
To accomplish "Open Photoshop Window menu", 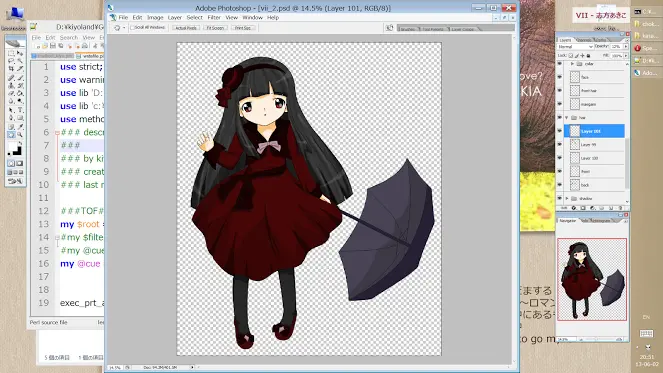I will coord(252,17).
